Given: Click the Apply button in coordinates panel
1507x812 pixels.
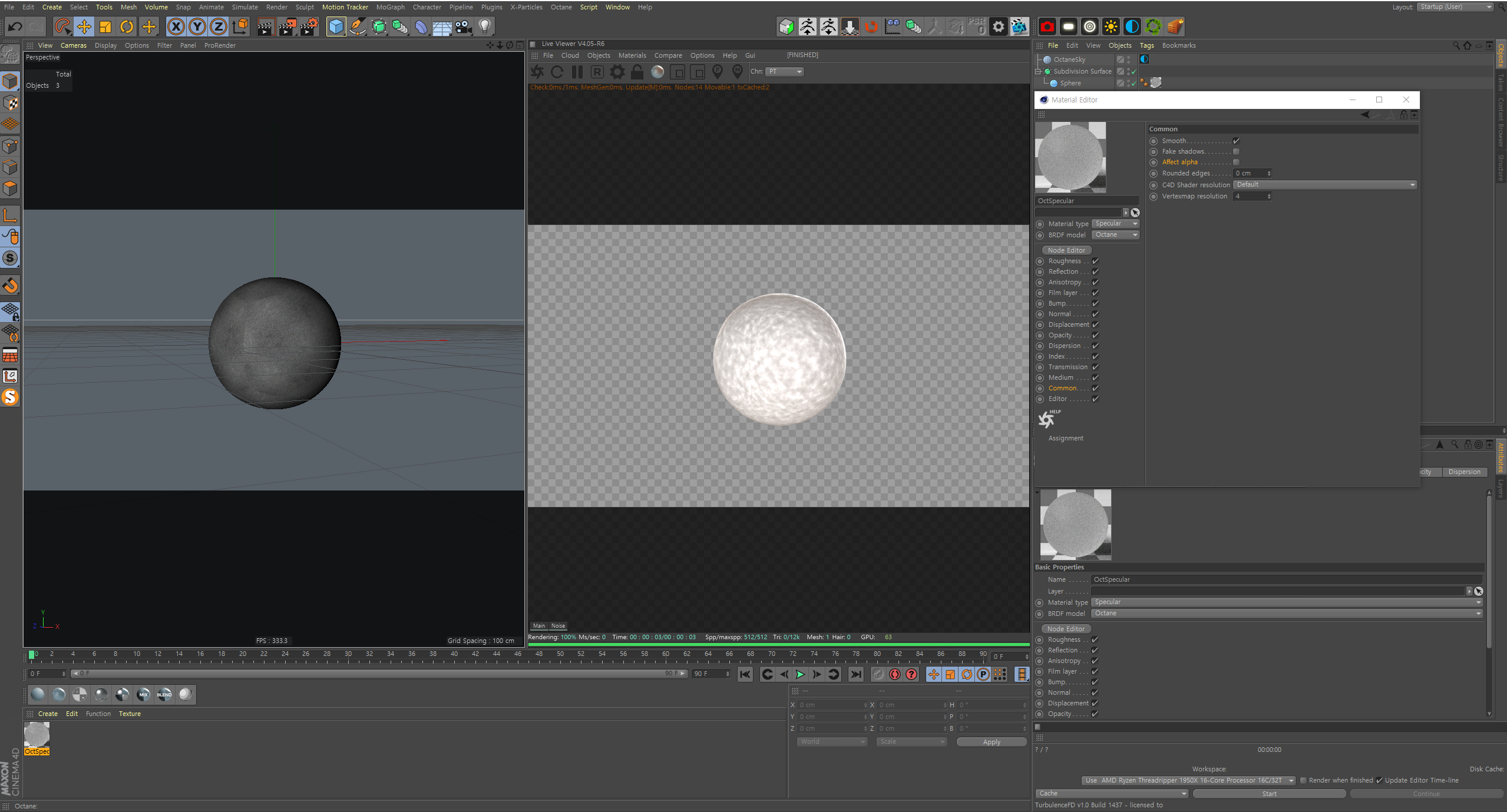Looking at the screenshot, I should [990, 741].
